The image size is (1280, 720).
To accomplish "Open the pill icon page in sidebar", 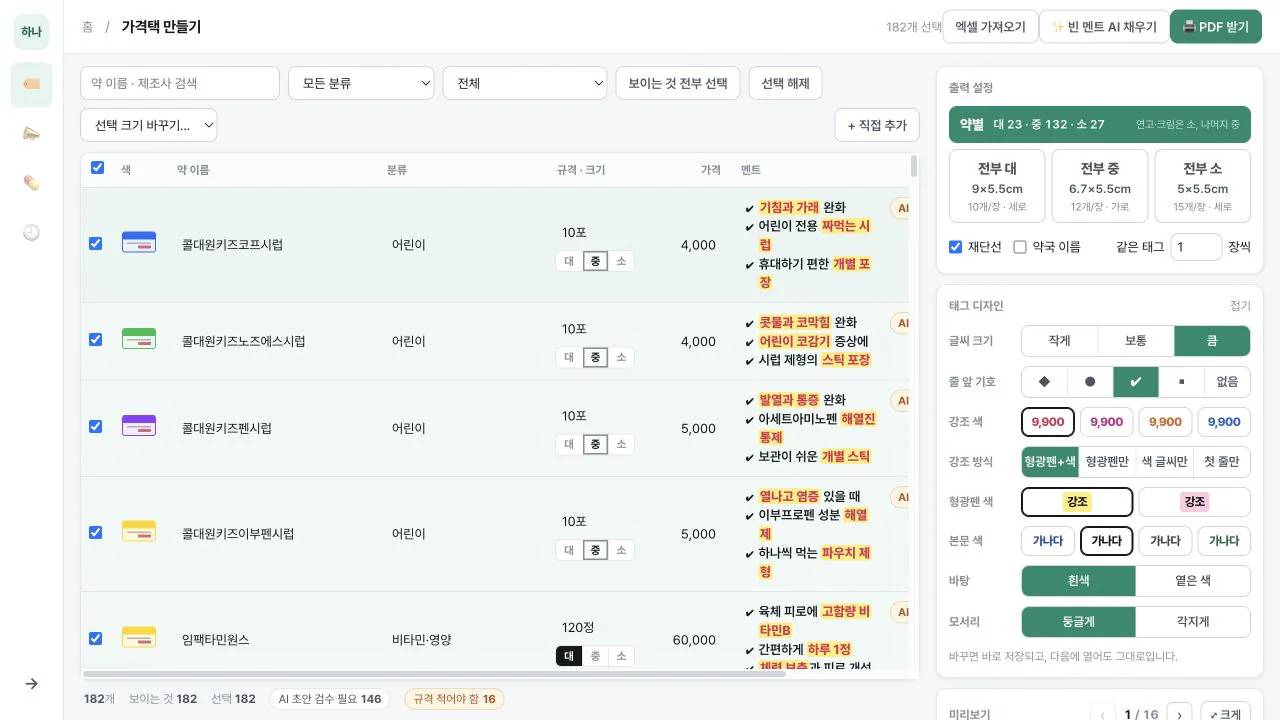I will coord(31,182).
